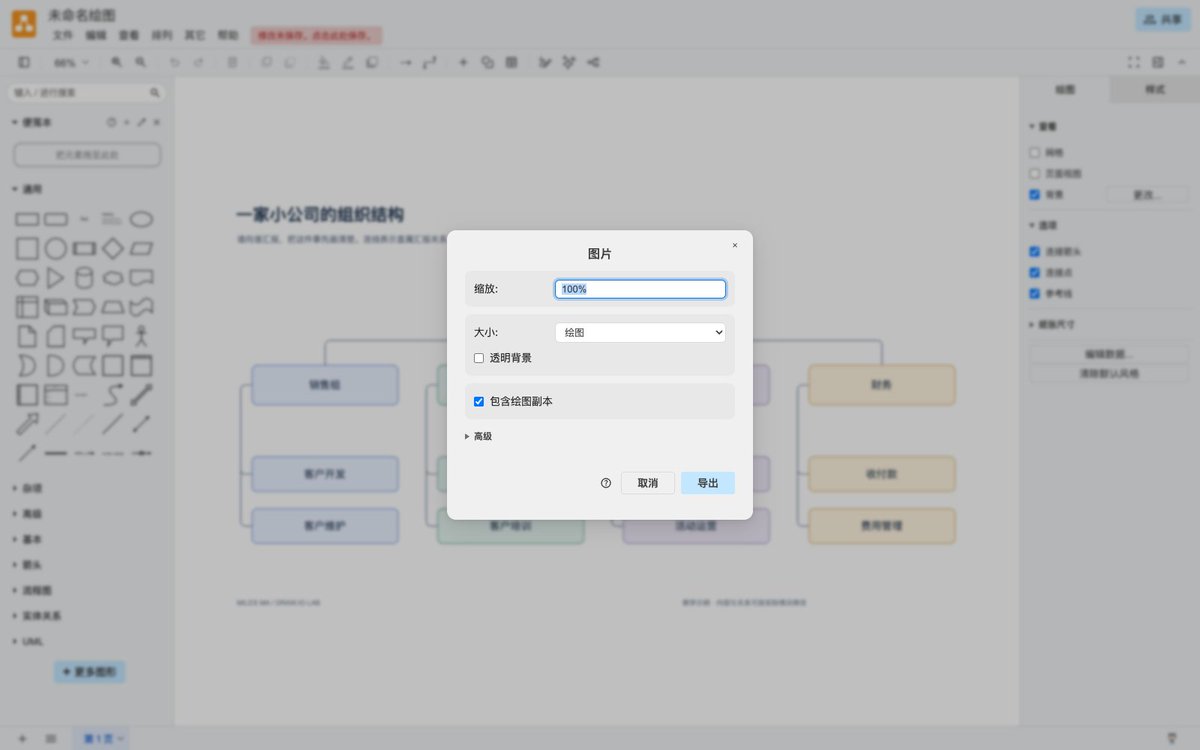Image resolution: width=1200 pixels, height=750 pixels.
Task: Click the 更多图形 button
Action: (x=90, y=672)
